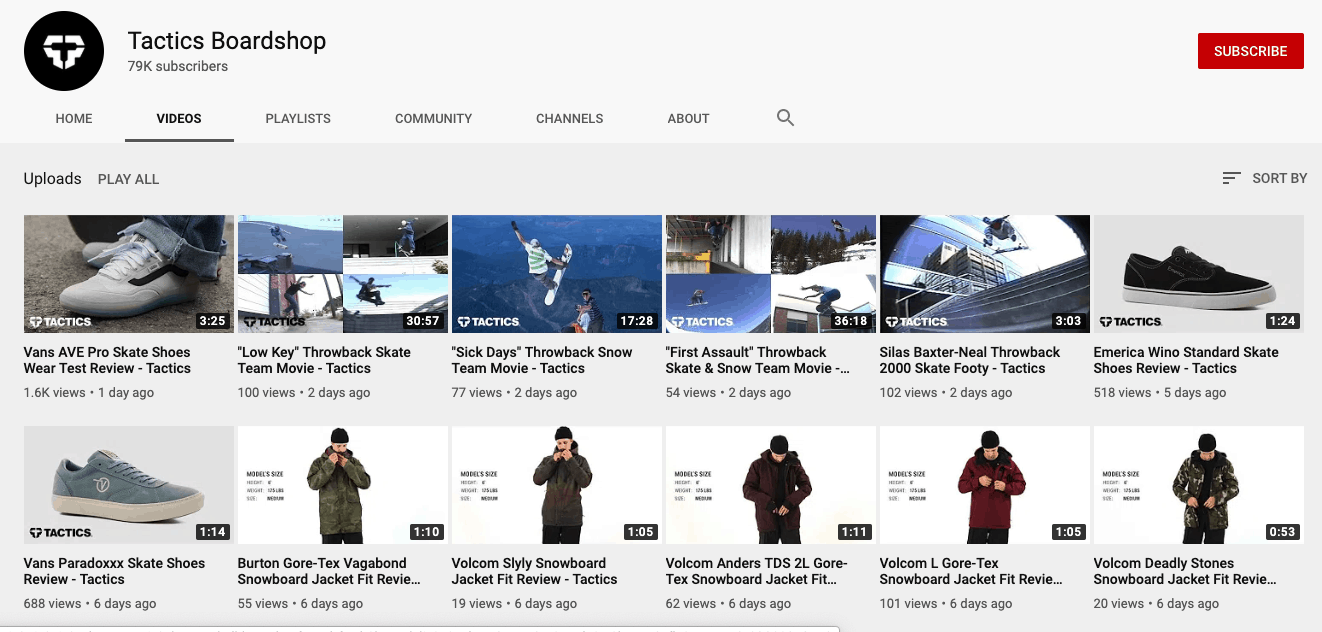Open Emerica Wino Standard shoes thumbnail
This screenshot has height=632, width=1322.
(x=1199, y=274)
